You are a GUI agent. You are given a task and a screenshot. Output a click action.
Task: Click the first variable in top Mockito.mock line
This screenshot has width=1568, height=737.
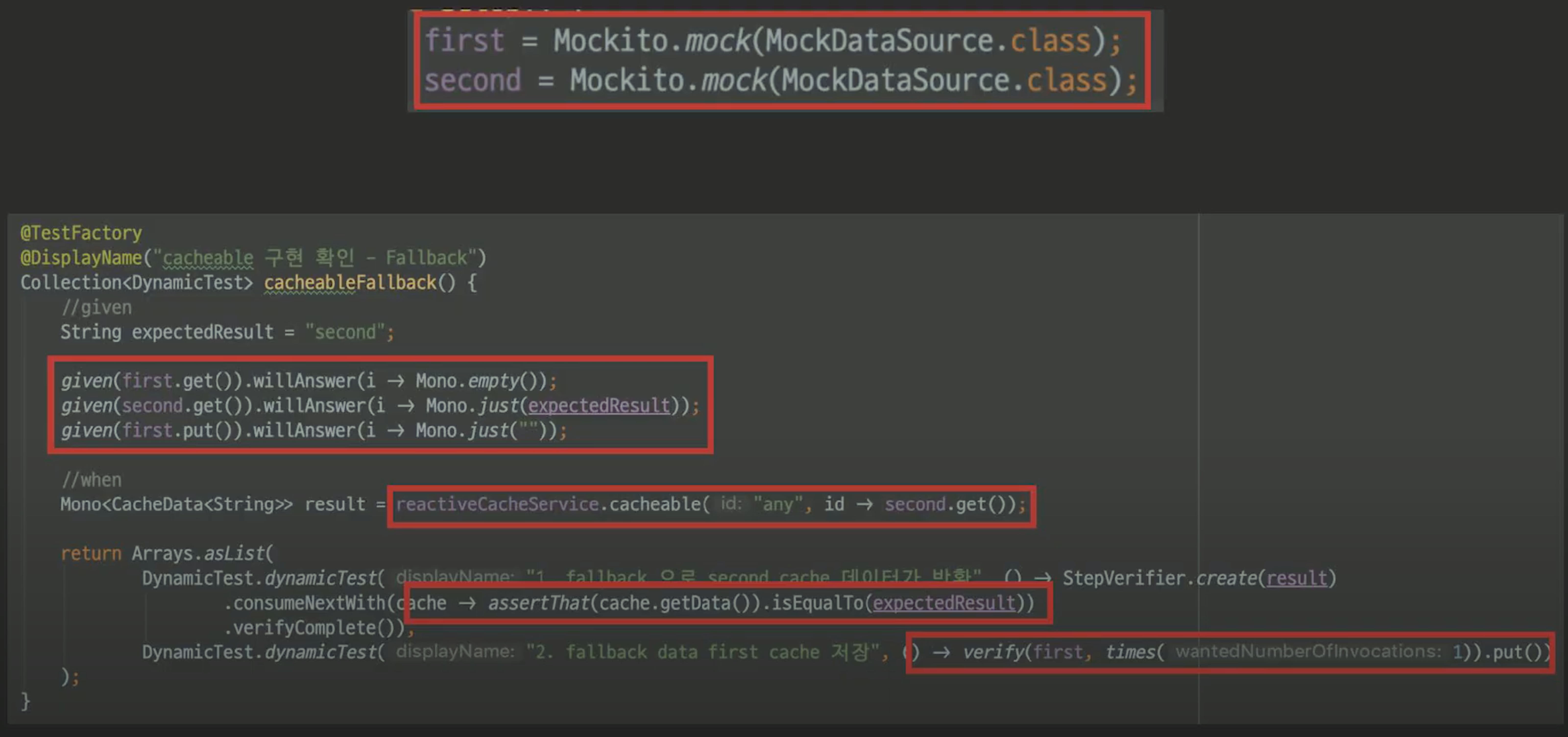coord(464,41)
